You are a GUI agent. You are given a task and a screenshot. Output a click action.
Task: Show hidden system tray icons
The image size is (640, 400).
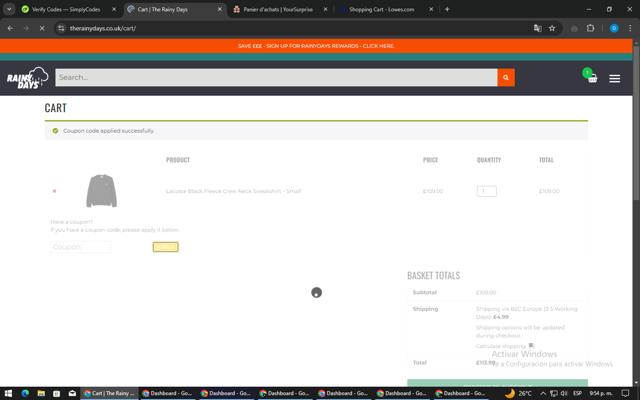click(543, 393)
